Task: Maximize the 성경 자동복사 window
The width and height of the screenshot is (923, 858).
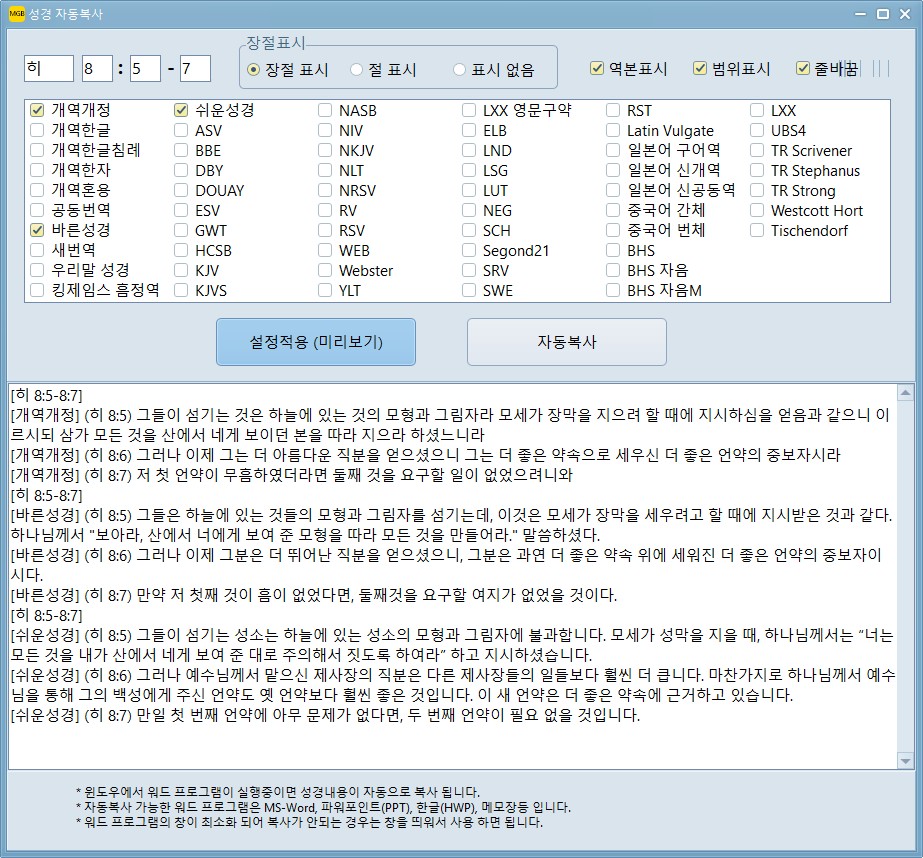Action: [x=883, y=14]
